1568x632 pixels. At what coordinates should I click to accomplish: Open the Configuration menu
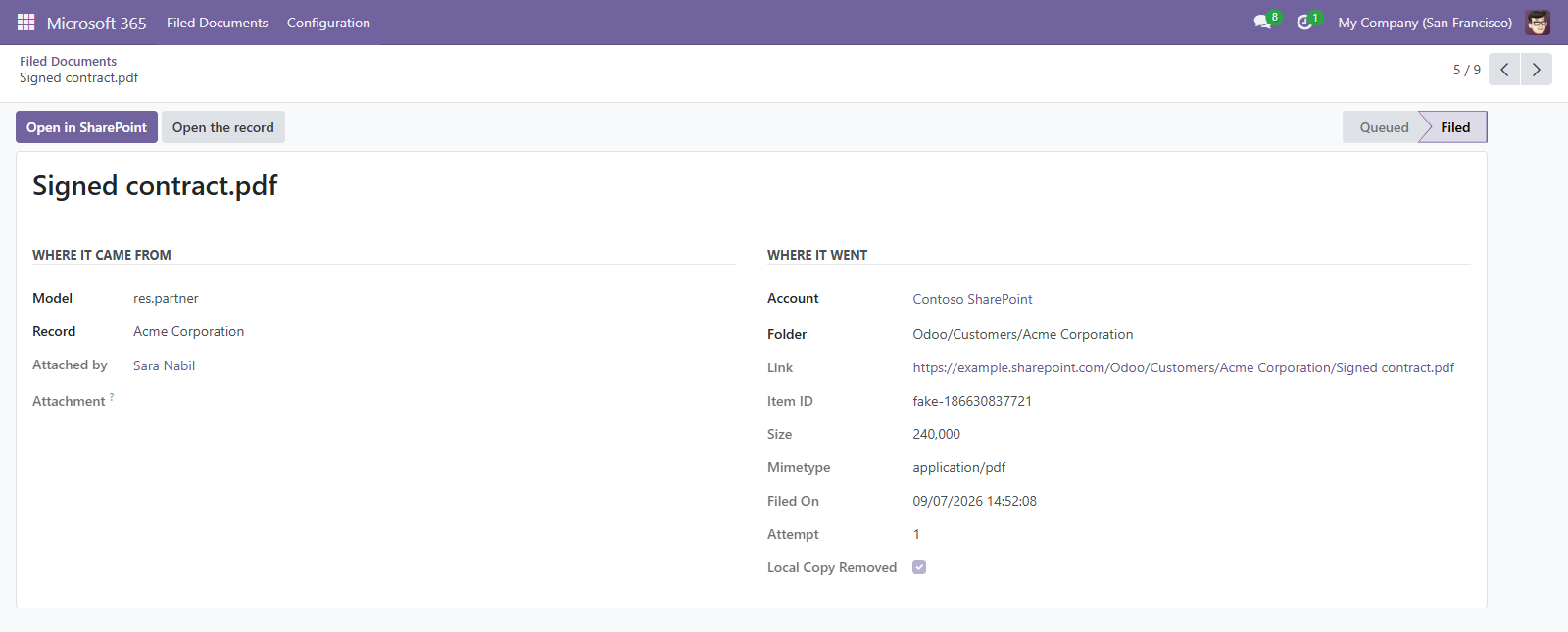[328, 23]
